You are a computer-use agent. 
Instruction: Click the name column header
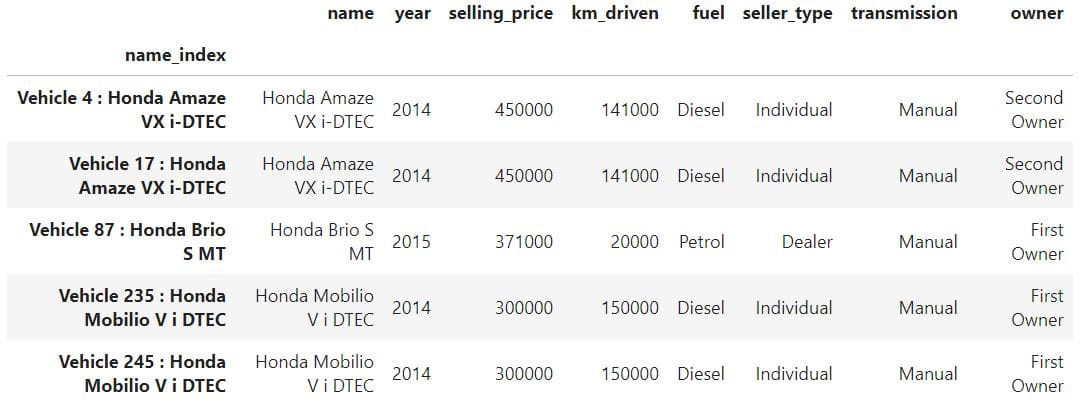(x=351, y=13)
